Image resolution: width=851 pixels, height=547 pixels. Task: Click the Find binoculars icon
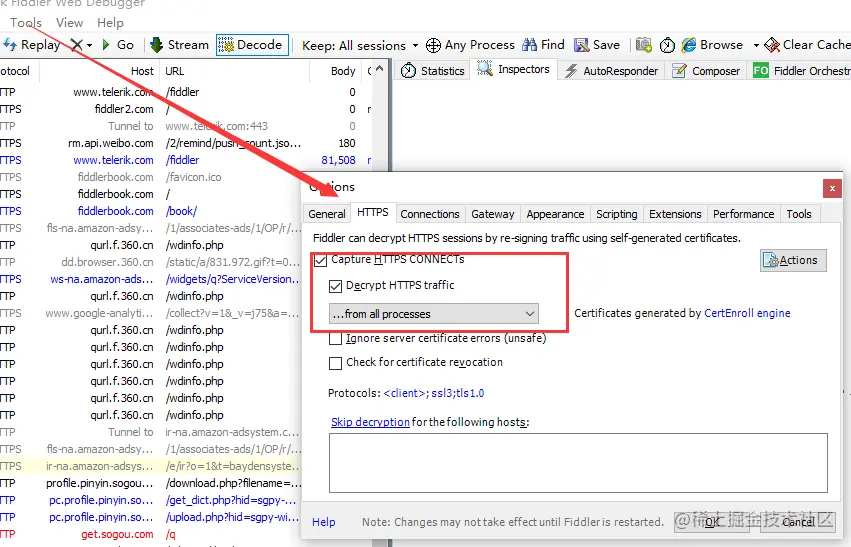click(x=529, y=45)
